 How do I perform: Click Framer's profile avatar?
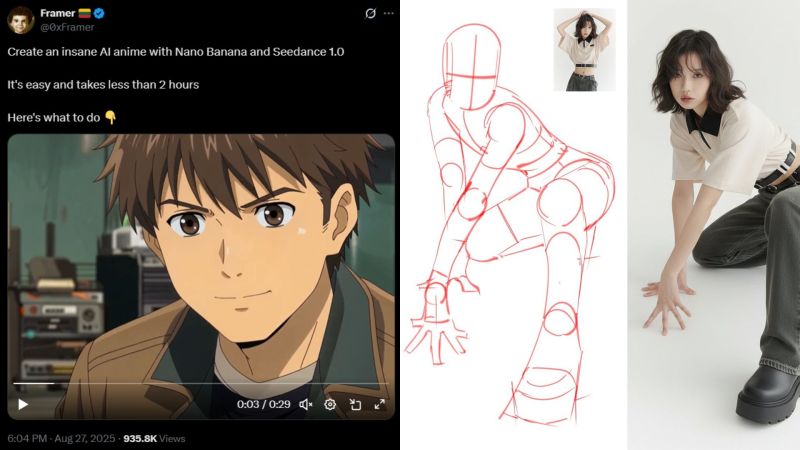pos(21,19)
